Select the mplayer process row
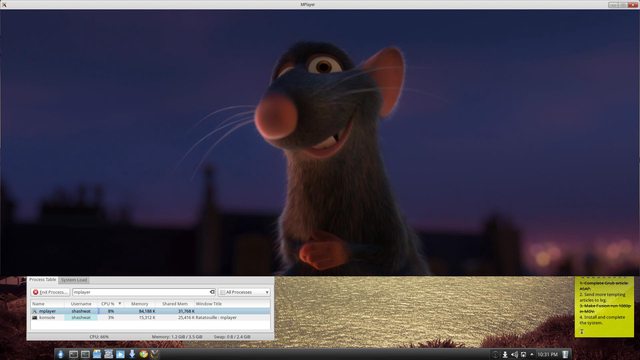The width and height of the screenshot is (640, 360). [150, 311]
